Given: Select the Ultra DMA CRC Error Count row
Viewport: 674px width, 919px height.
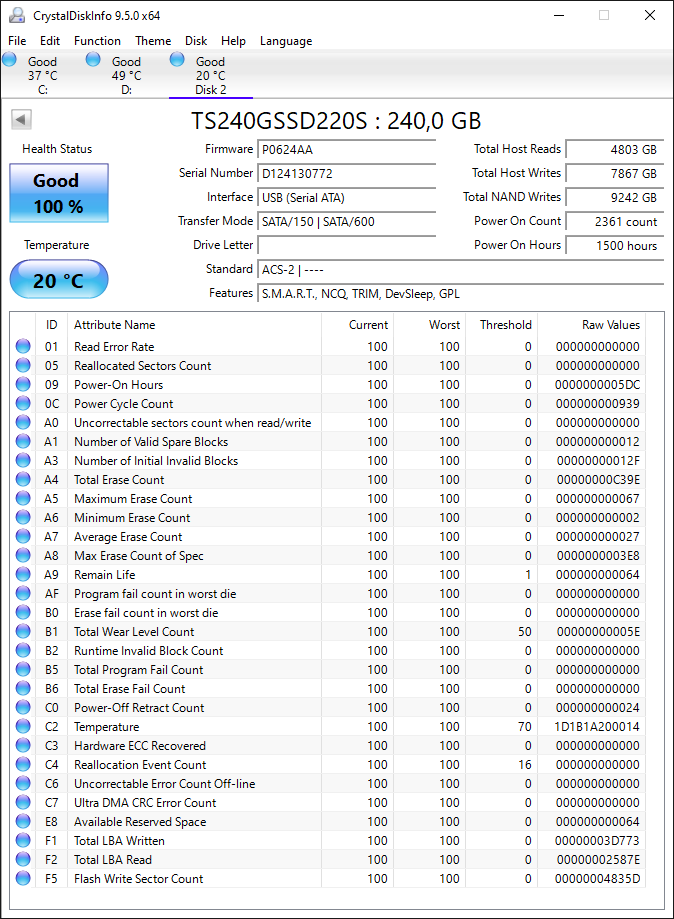Looking at the screenshot, I should click(x=328, y=802).
